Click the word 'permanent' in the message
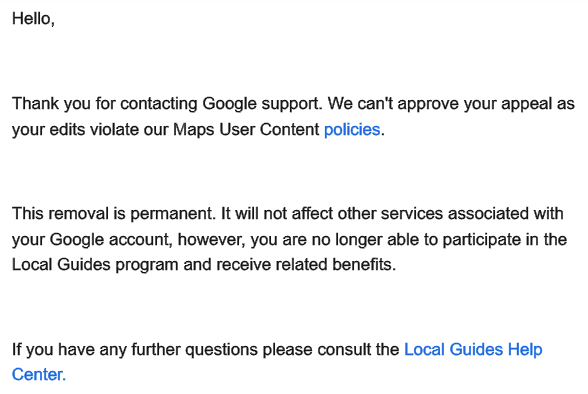Viewport: 588px width, 394px height. 171,214
